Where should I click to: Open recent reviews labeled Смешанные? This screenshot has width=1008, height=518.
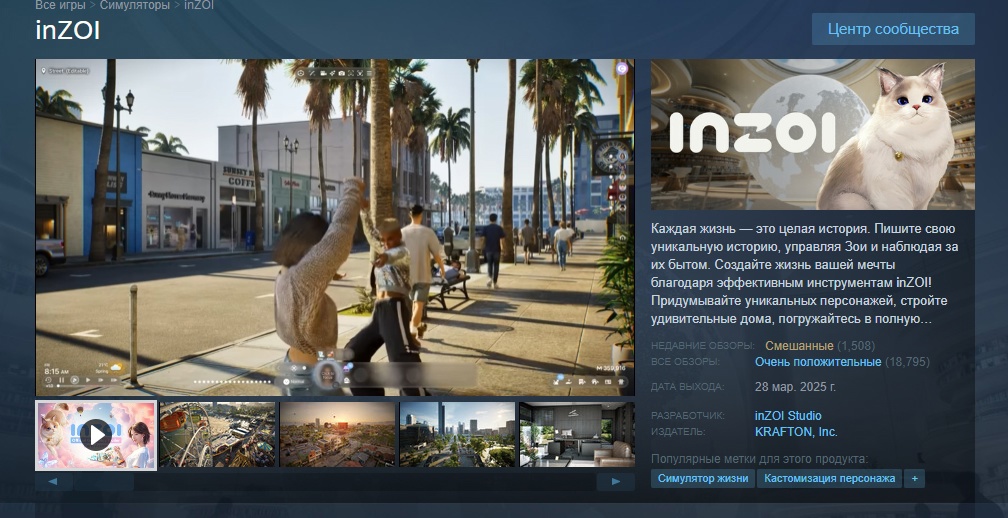click(x=799, y=346)
